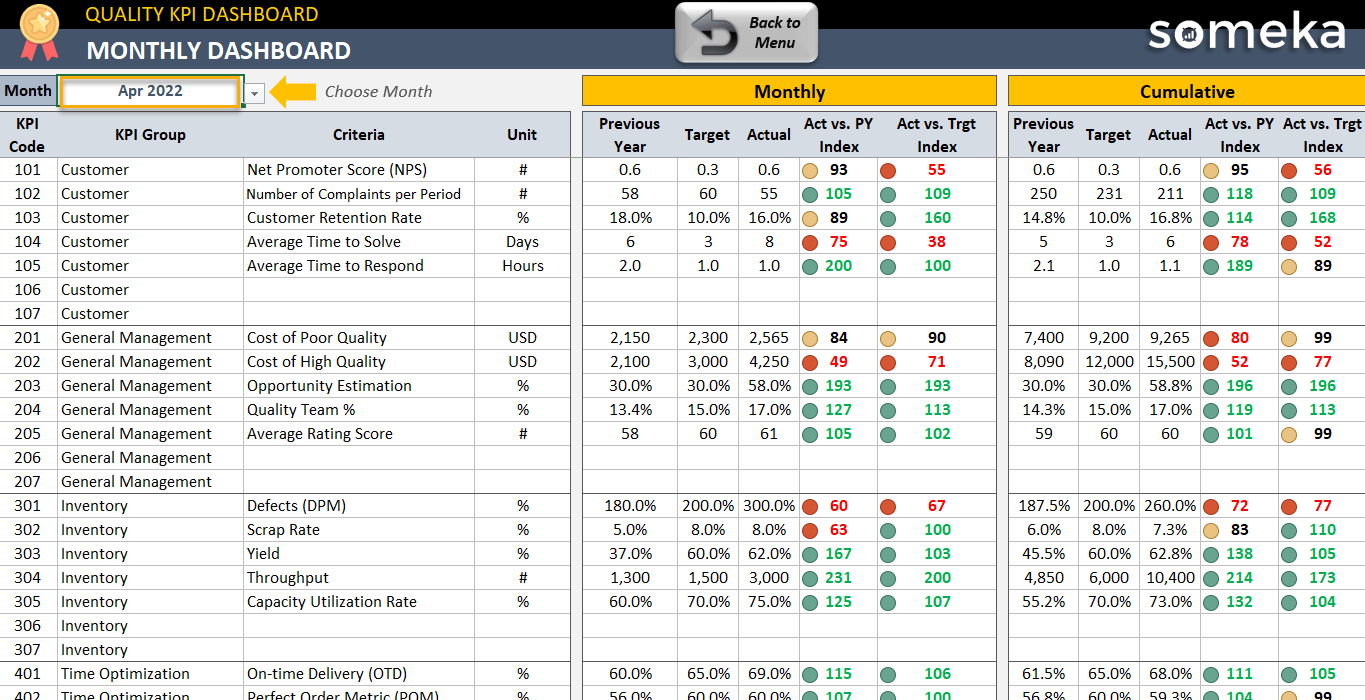
Task: Click KPI code 101 cell
Action: (x=28, y=169)
